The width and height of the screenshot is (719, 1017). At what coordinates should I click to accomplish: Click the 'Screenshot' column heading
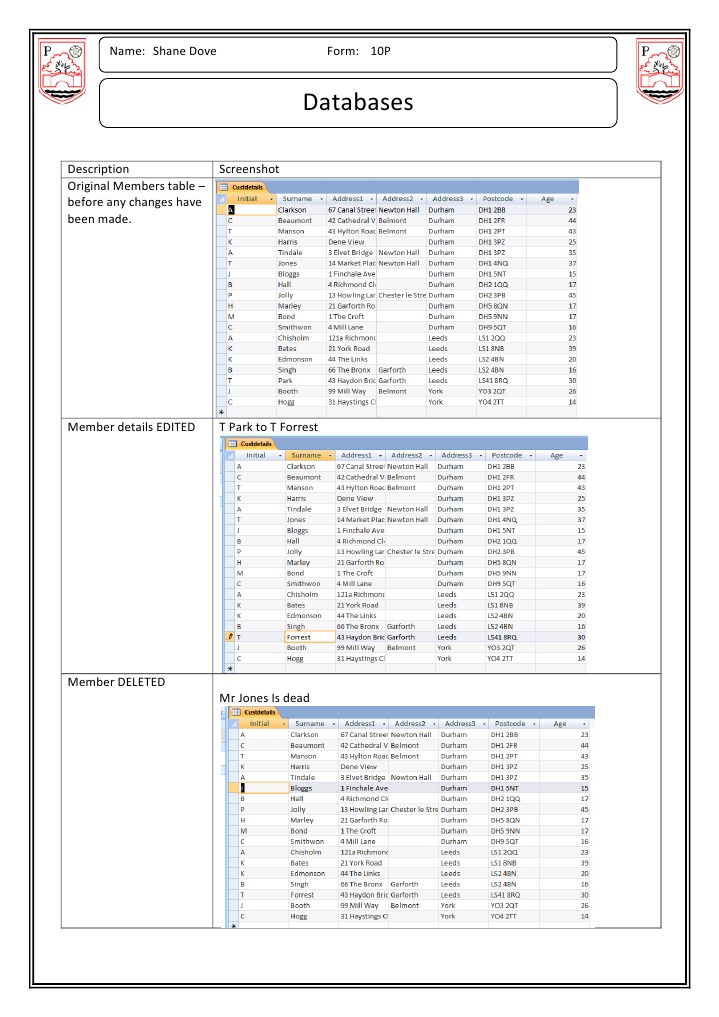(249, 169)
